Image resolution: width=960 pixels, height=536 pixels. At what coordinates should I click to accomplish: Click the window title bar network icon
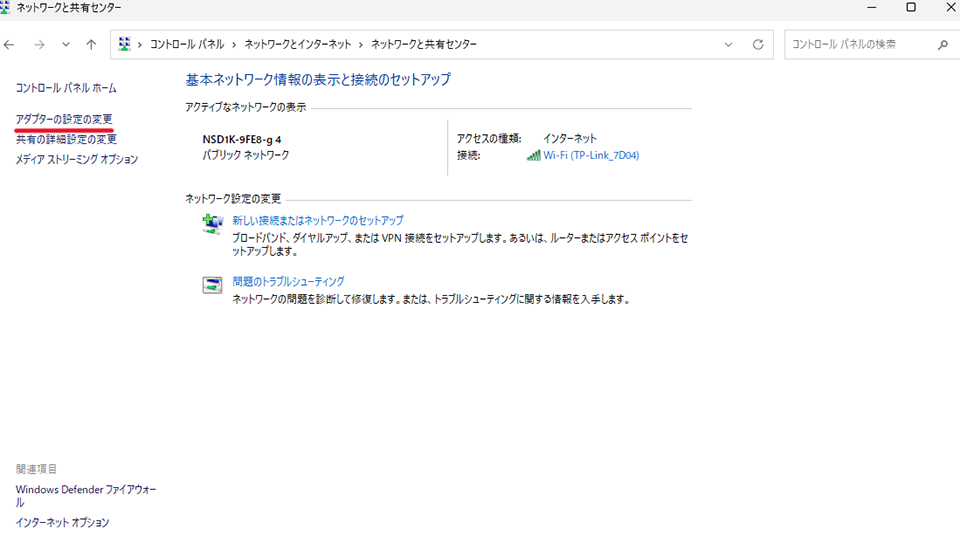[5, 7]
